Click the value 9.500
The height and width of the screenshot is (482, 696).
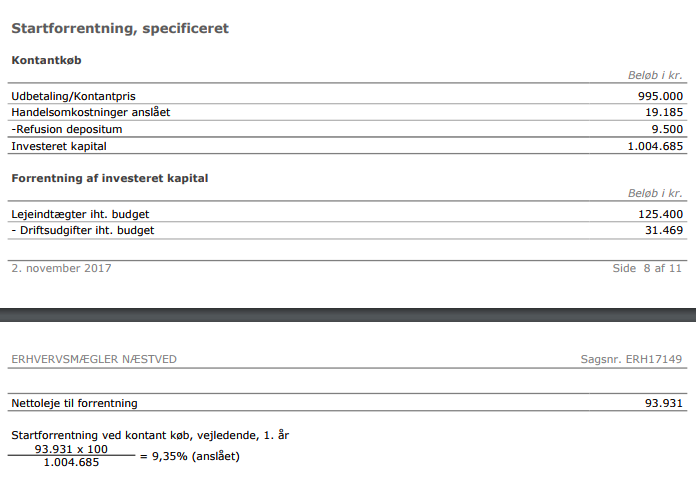tap(667, 129)
